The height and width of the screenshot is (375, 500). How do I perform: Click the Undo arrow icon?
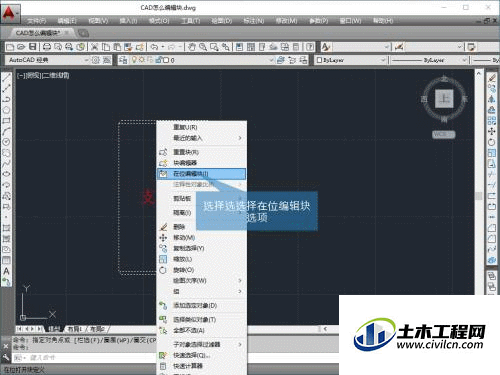pyautogui.click(x=154, y=47)
